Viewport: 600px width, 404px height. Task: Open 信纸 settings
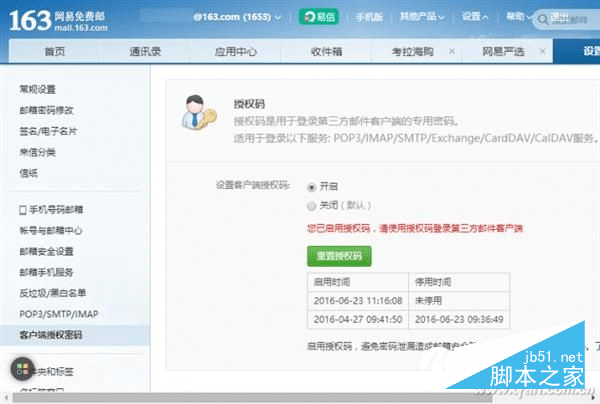coord(29,173)
